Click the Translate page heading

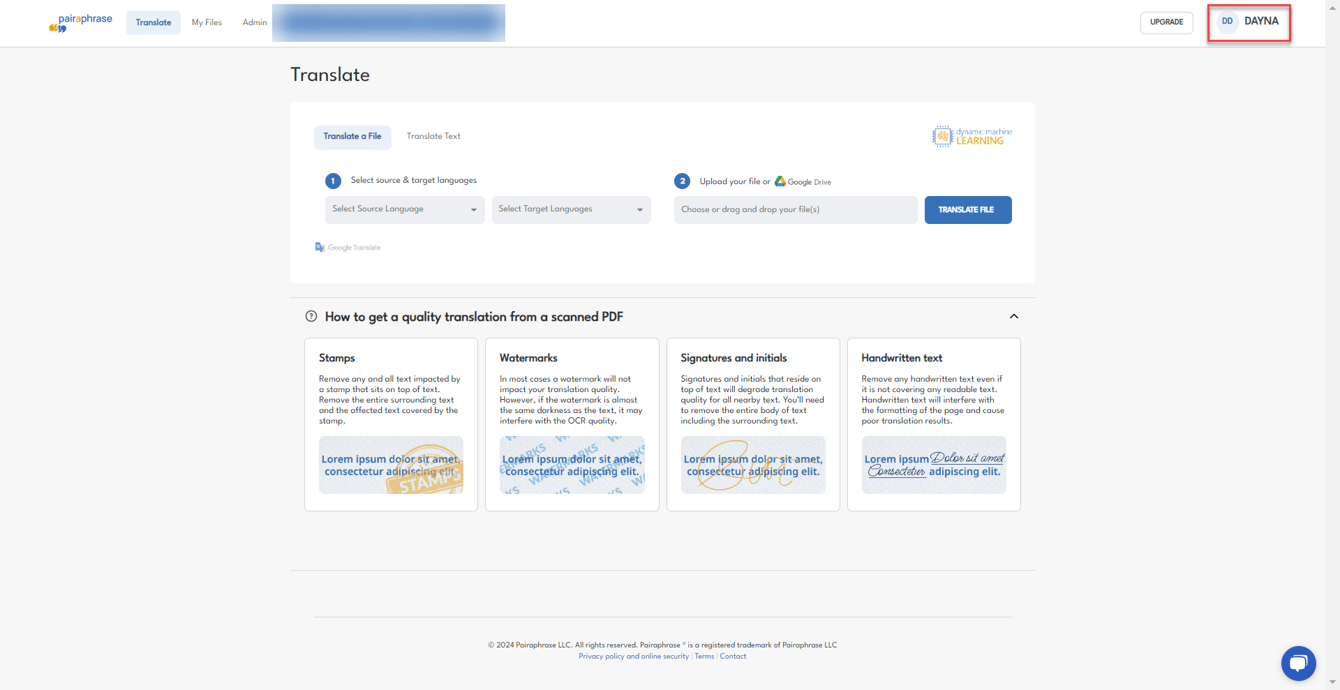coord(330,75)
